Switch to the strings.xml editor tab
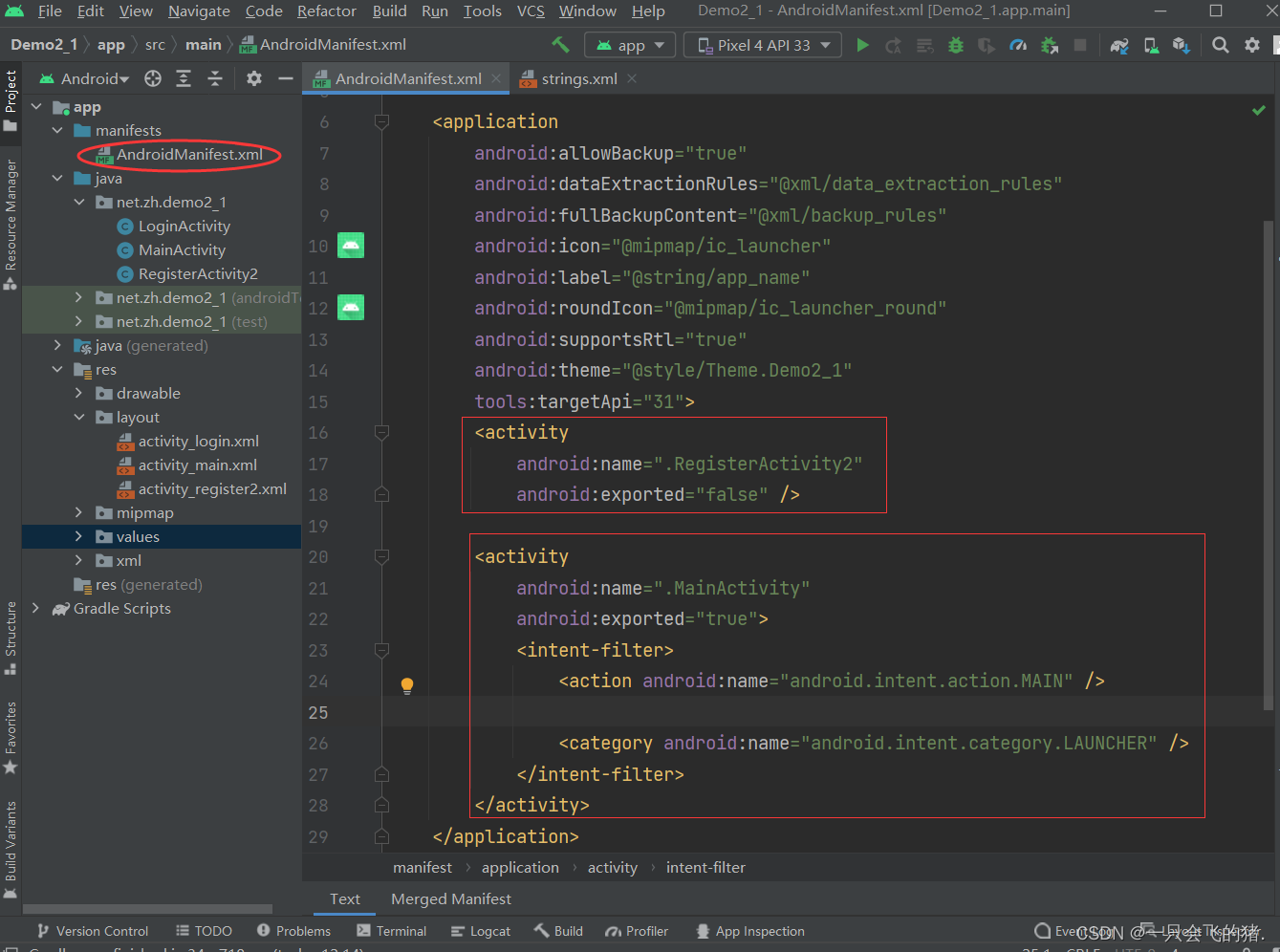 579,78
